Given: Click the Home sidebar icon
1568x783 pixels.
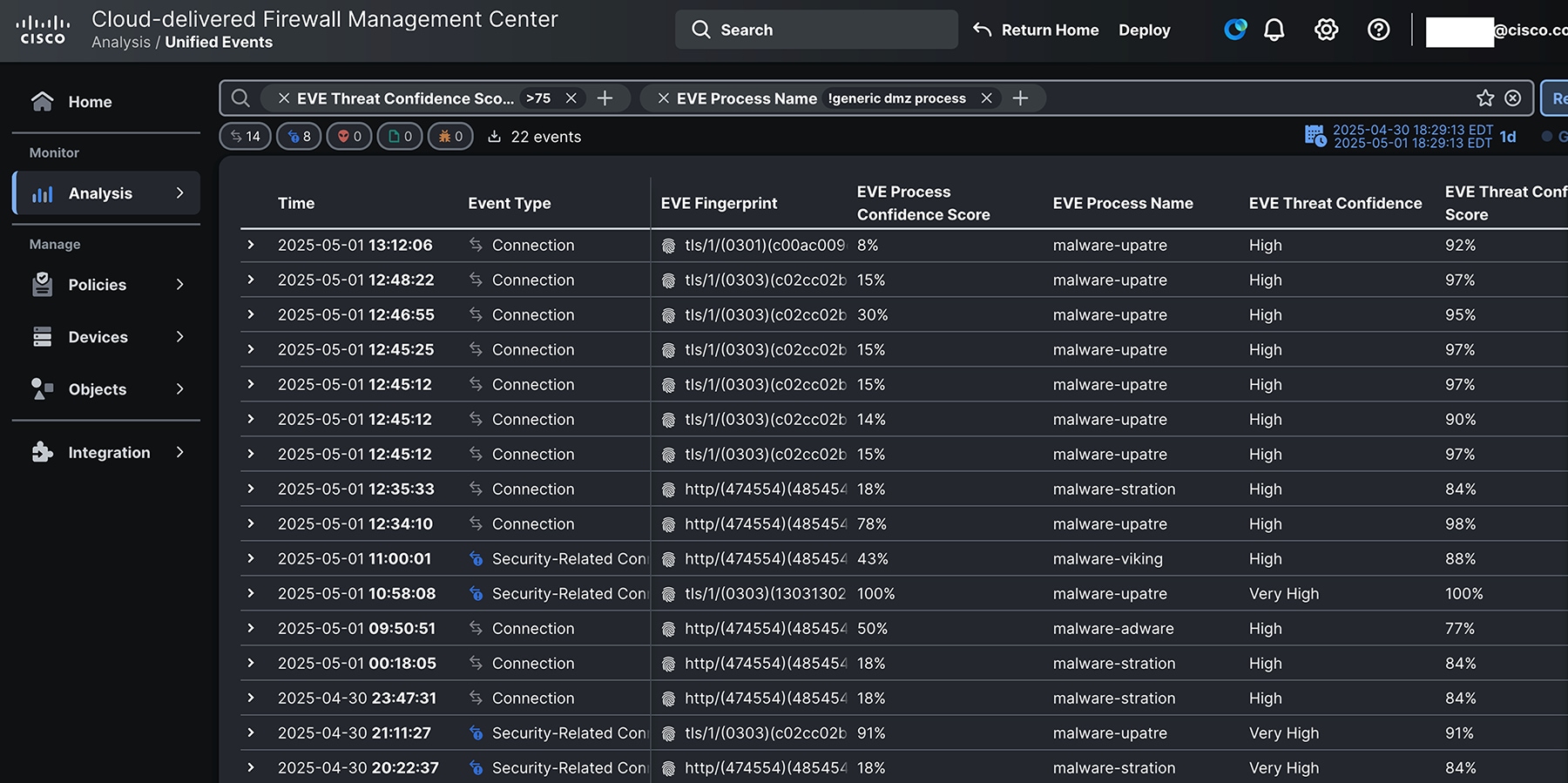Looking at the screenshot, I should point(42,101).
